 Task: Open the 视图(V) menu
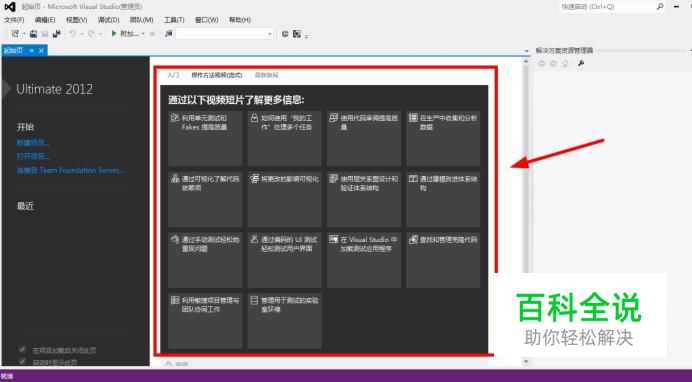(x=76, y=20)
